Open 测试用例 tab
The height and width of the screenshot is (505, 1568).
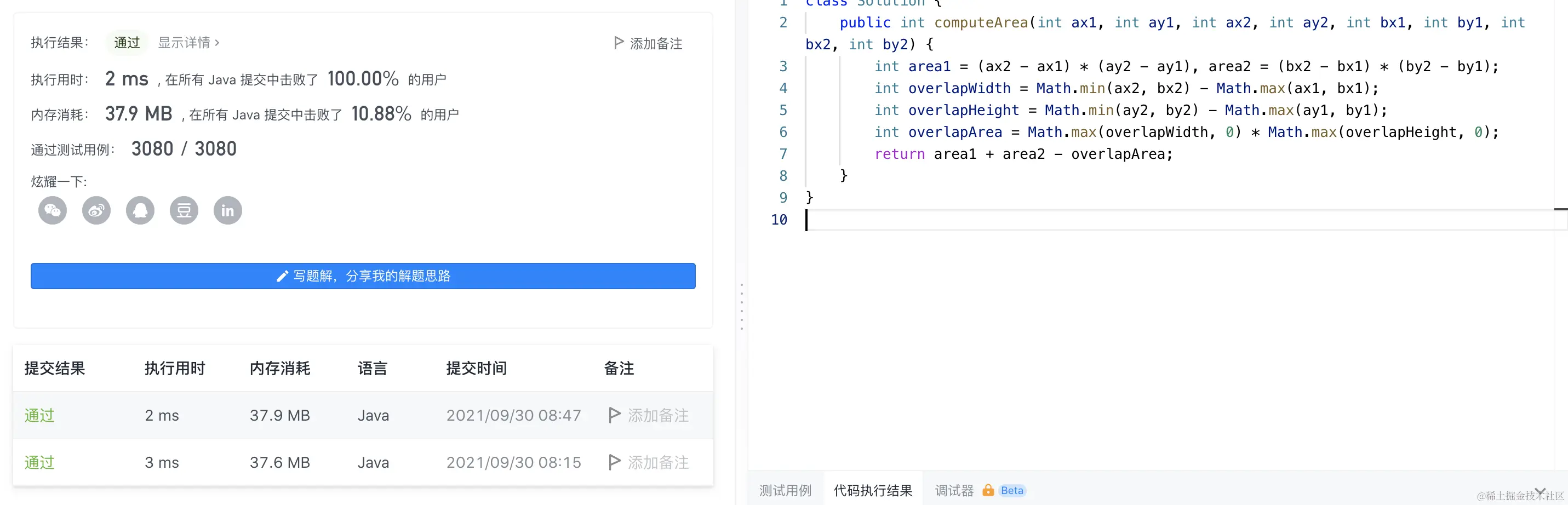(785, 490)
